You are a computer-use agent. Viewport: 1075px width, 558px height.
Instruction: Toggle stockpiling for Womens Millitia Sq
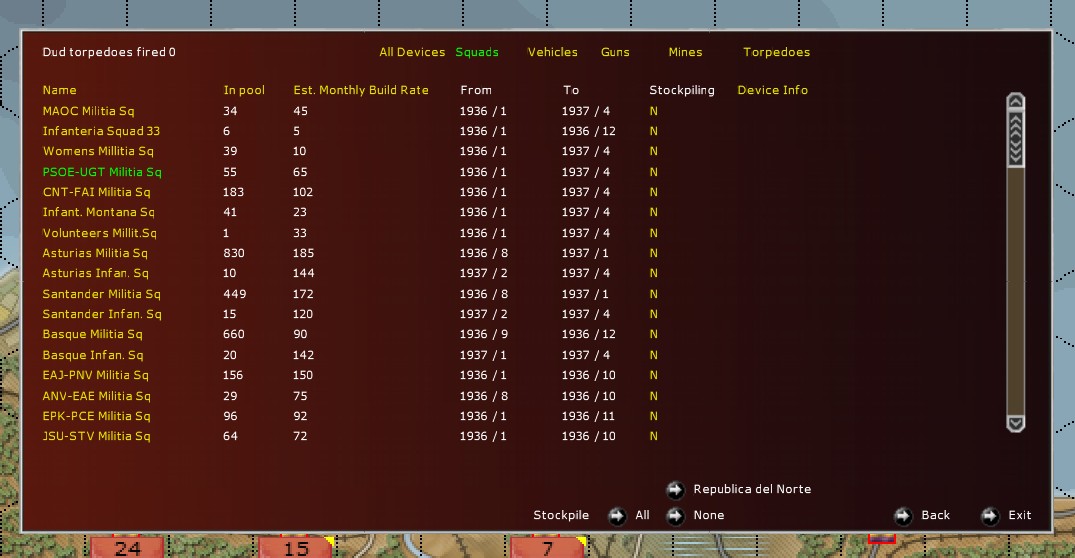click(653, 151)
